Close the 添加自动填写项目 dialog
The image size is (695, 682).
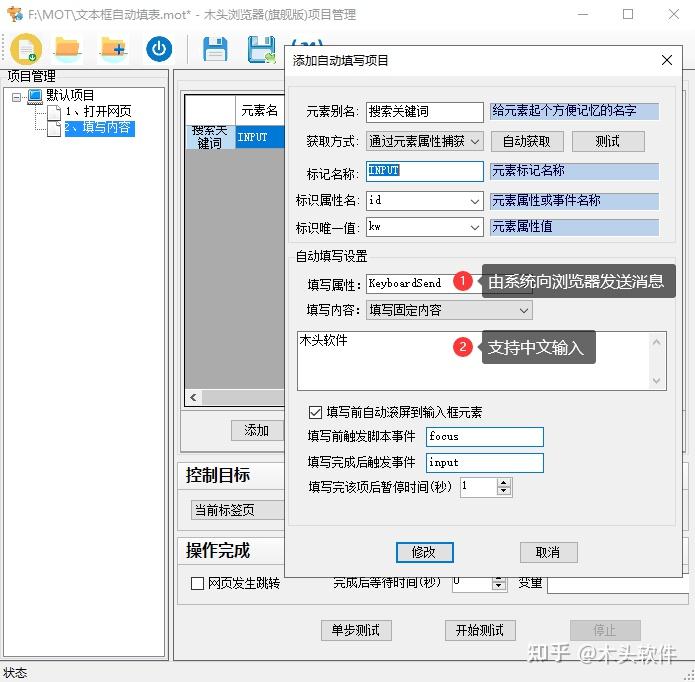[x=666, y=60]
